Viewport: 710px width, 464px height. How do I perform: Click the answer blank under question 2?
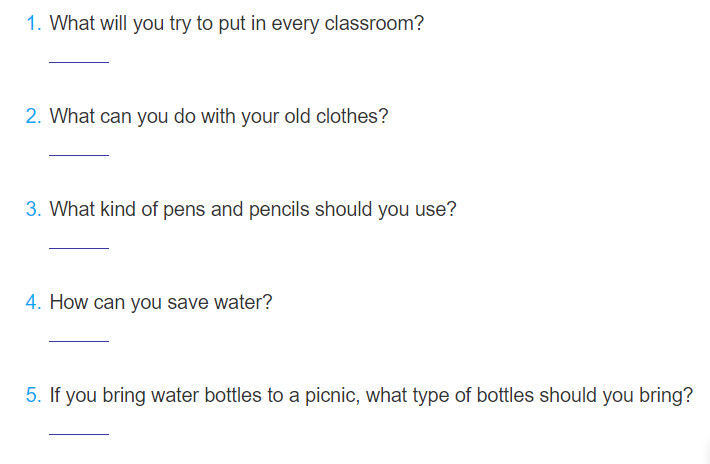click(79, 150)
